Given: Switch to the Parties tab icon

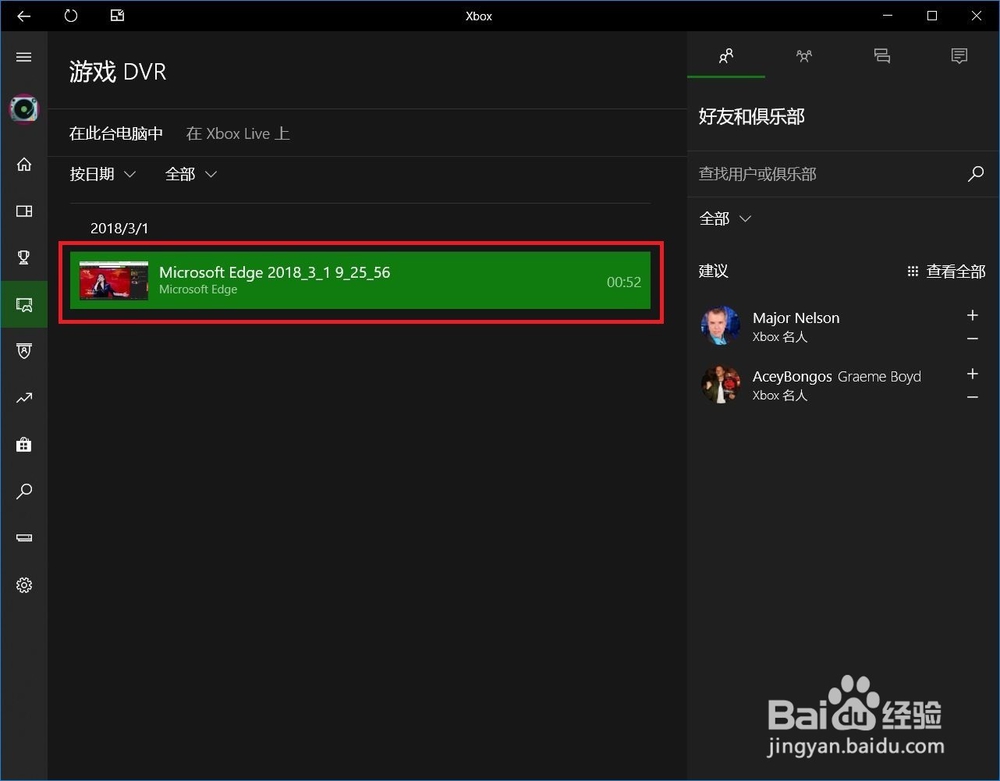Looking at the screenshot, I should [804, 56].
